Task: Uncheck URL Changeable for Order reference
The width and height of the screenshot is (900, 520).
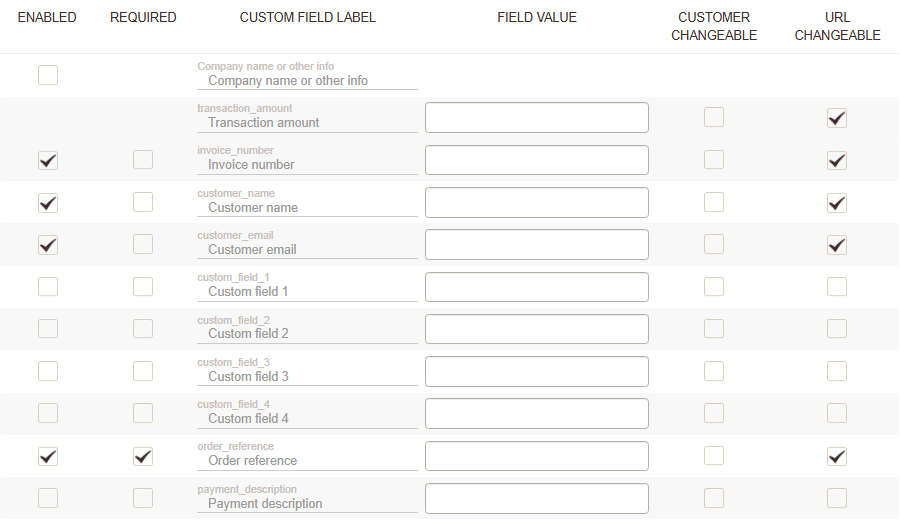Action: tap(837, 456)
